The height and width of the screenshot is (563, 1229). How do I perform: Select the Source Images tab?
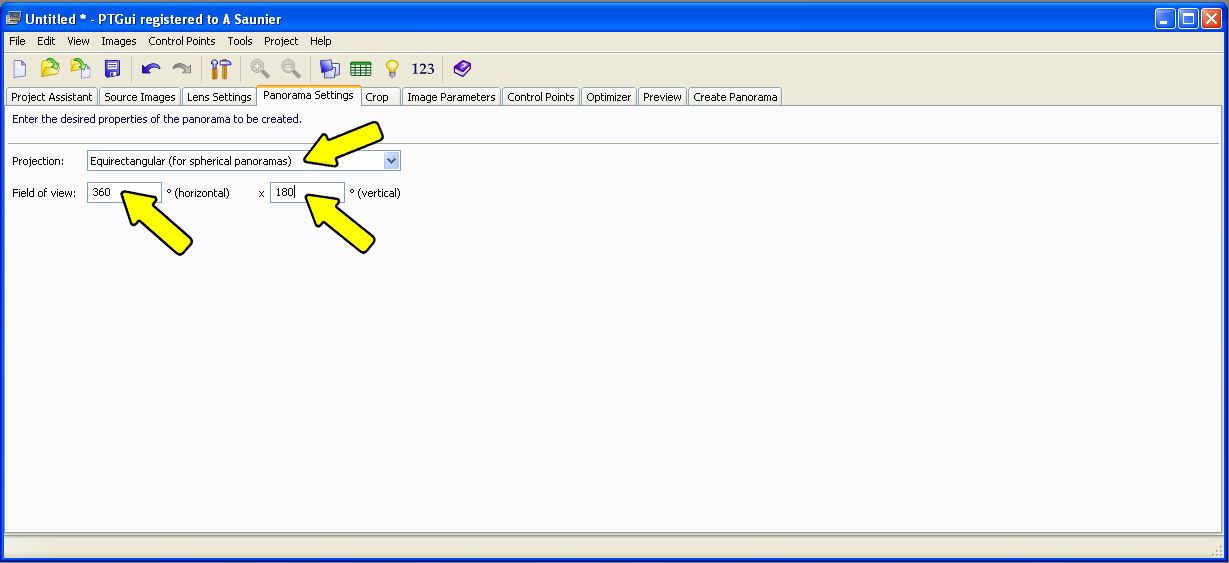(x=139, y=97)
